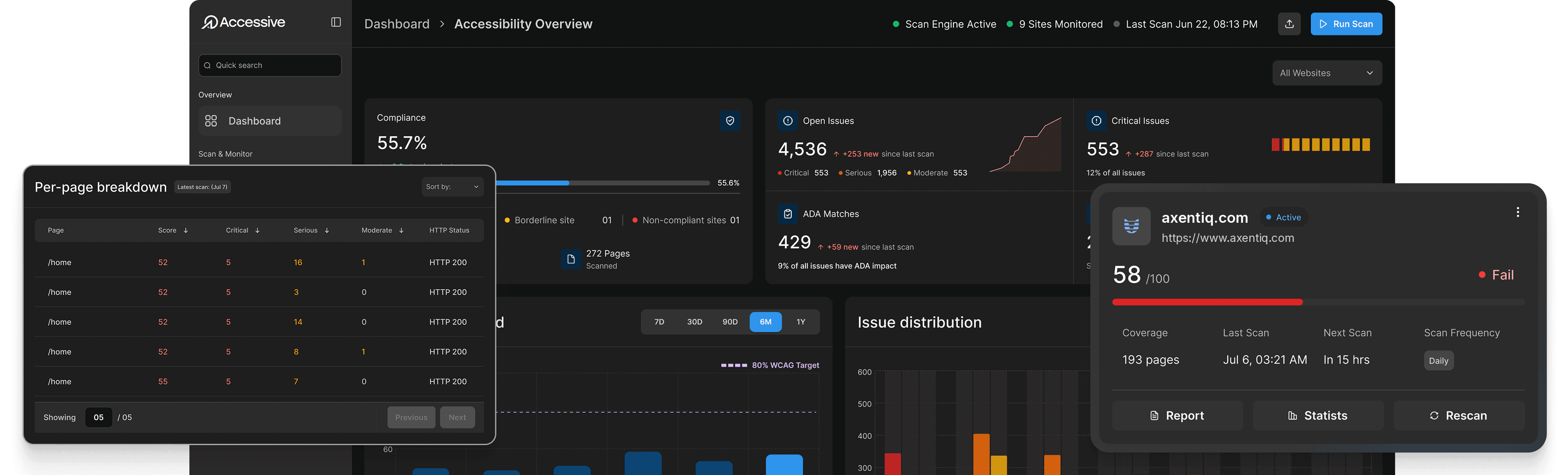Click Dashboard breadcrumb link
This screenshot has height=475, width=1568.
pyautogui.click(x=397, y=24)
